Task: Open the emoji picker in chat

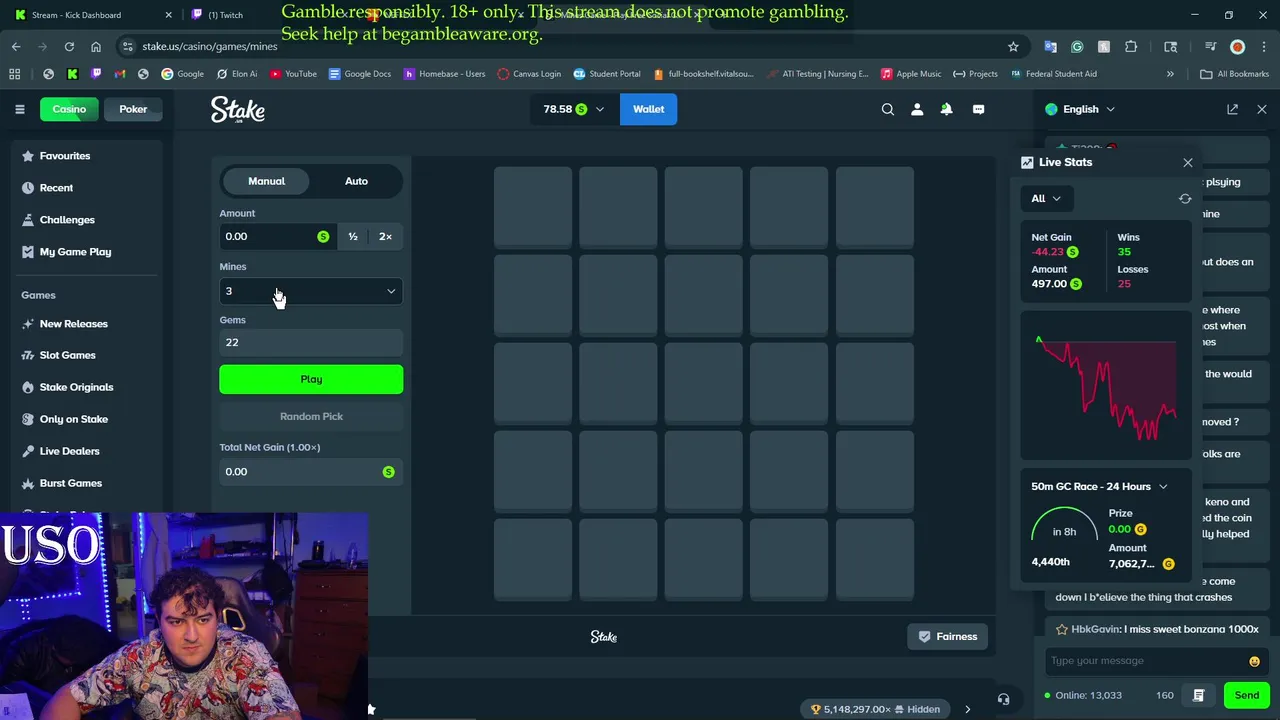Action: (1254, 661)
